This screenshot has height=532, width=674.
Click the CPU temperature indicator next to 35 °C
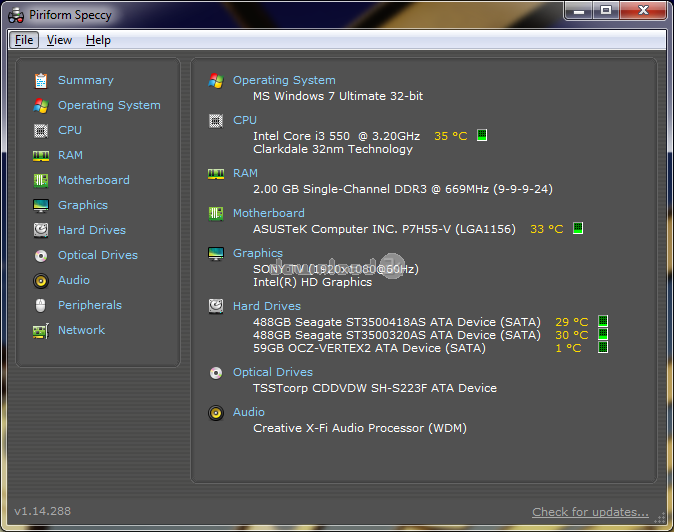482,135
